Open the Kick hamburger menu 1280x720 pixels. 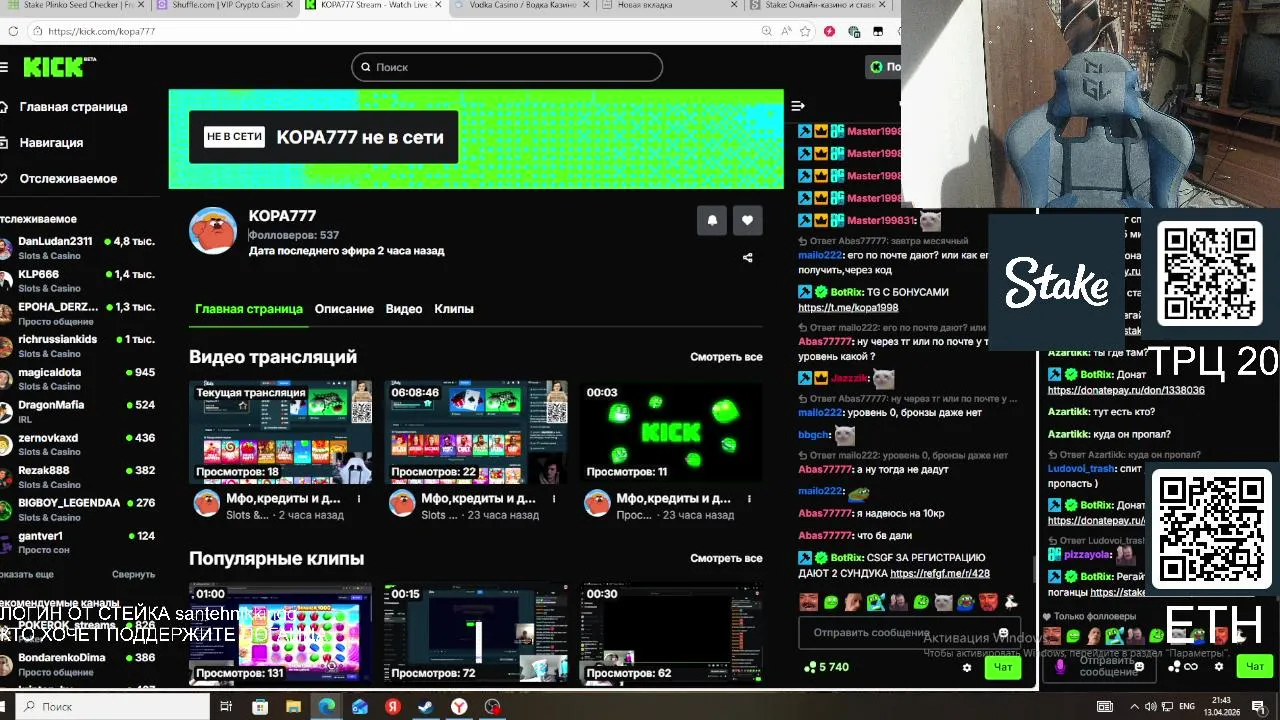click(4, 67)
